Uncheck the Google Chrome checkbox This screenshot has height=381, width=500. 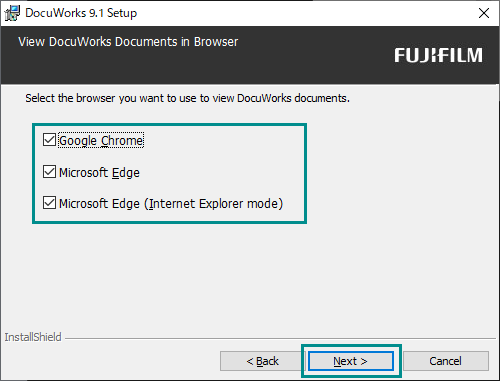49,140
